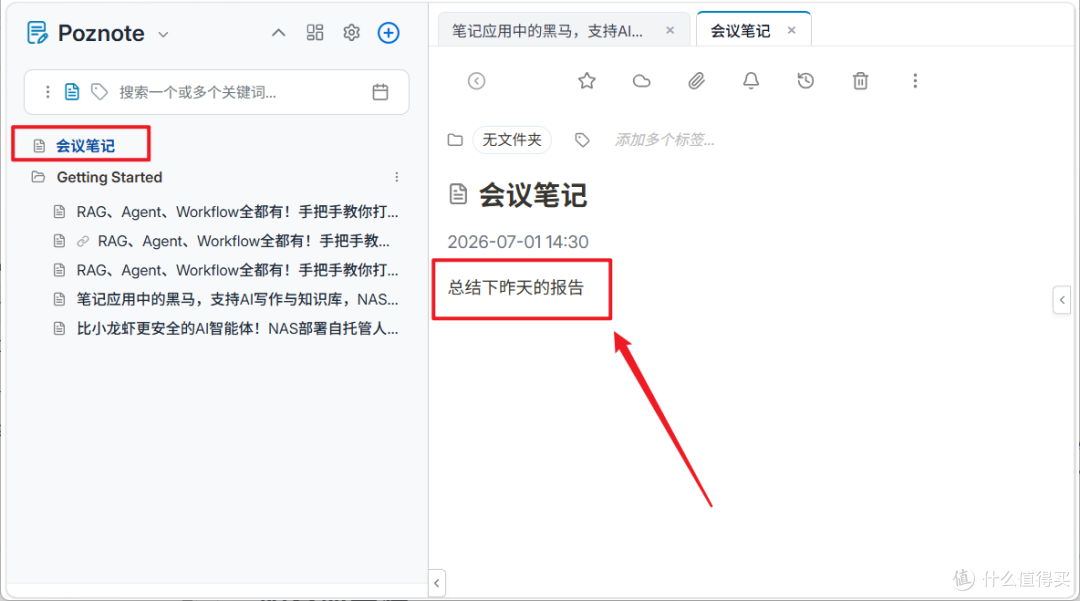1080x601 pixels.
Task: Delete note with trash icon
Action: pos(860,81)
